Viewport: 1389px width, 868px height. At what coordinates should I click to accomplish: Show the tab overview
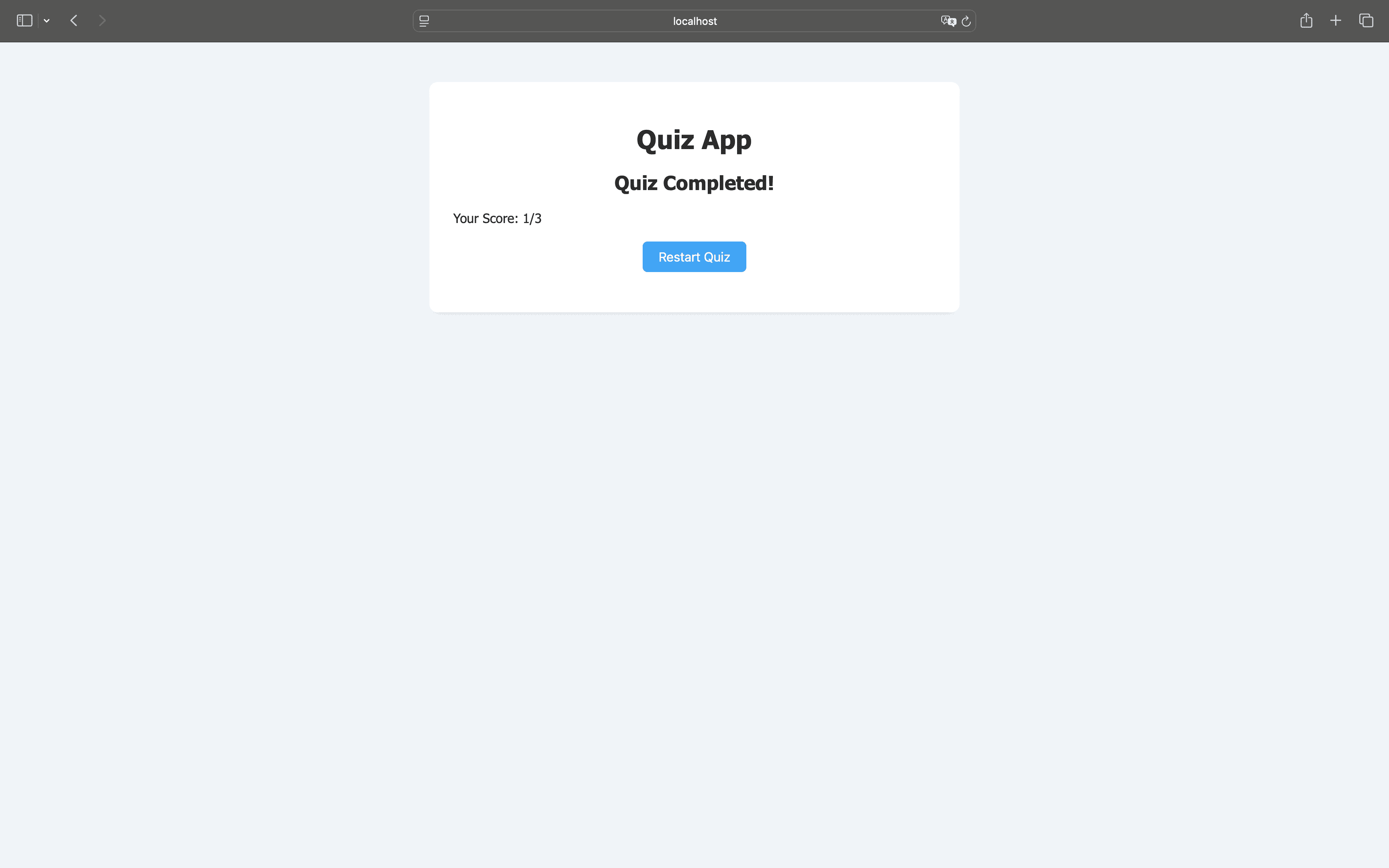(x=1366, y=20)
